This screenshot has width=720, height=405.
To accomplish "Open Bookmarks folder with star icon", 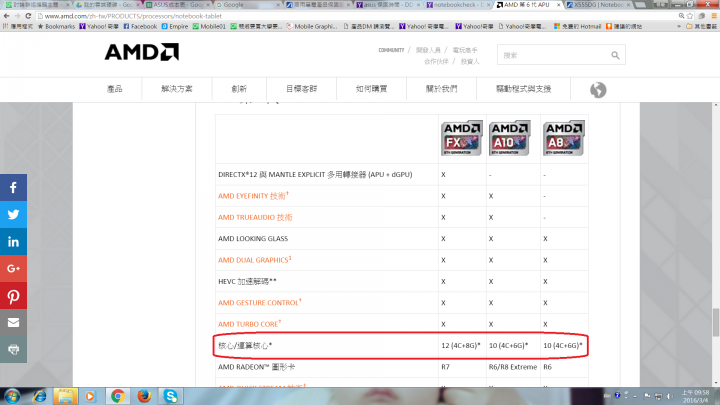I will 56,27.
